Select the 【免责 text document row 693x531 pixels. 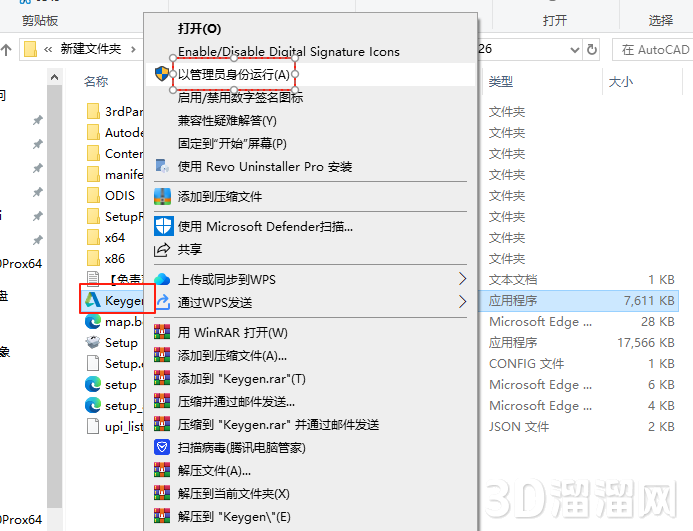click(x=114, y=279)
